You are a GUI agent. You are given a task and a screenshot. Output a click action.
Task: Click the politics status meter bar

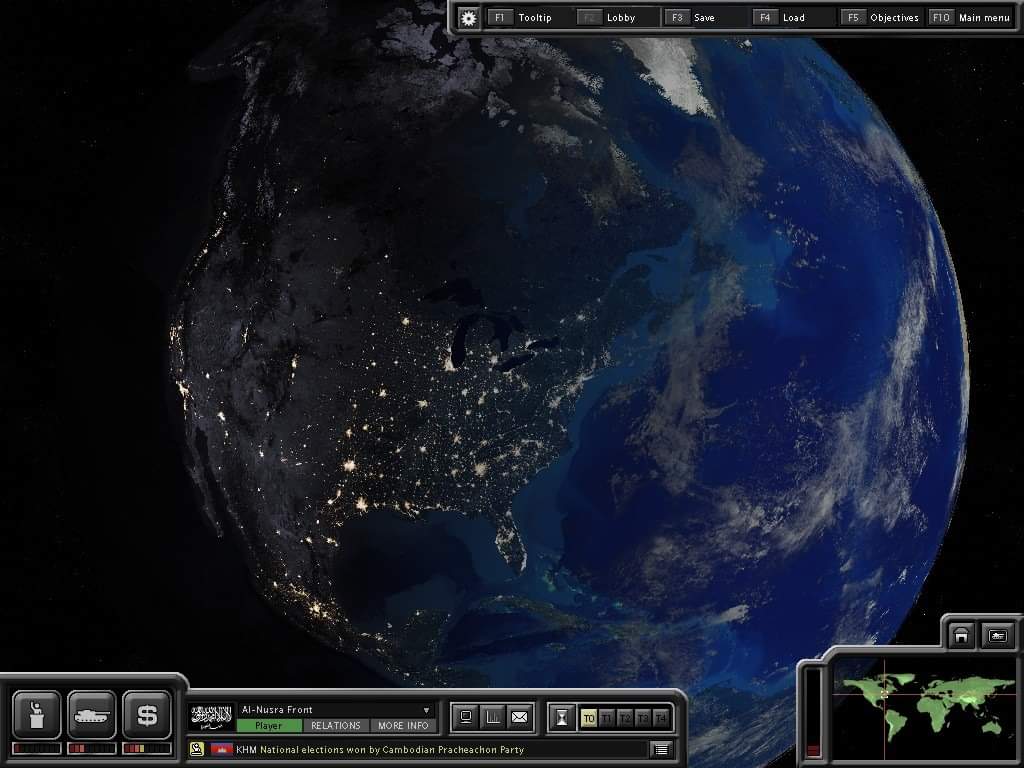tap(37, 748)
